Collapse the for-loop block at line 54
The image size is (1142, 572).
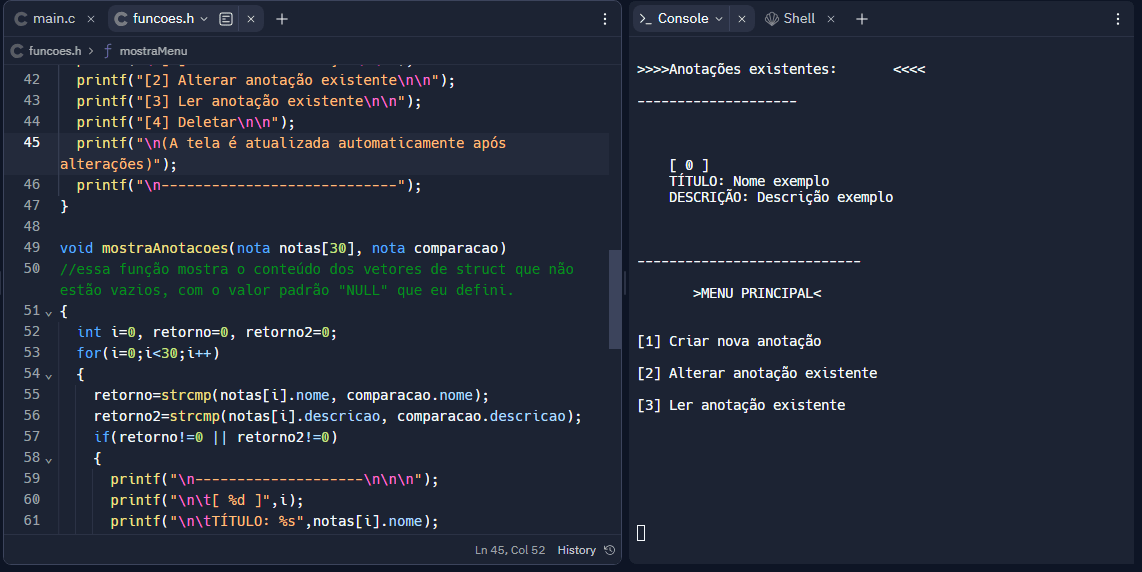(x=48, y=375)
